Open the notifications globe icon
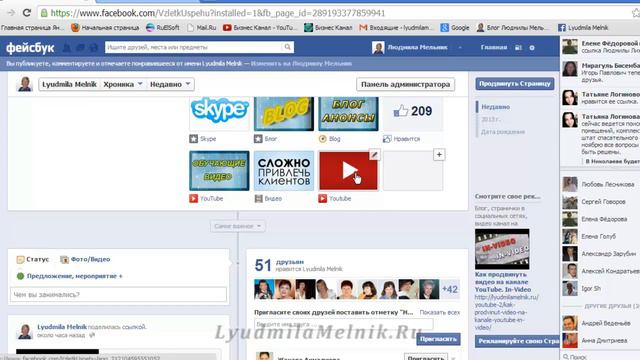The height and width of the screenshot is (360, 640). [x=94, y=48]
